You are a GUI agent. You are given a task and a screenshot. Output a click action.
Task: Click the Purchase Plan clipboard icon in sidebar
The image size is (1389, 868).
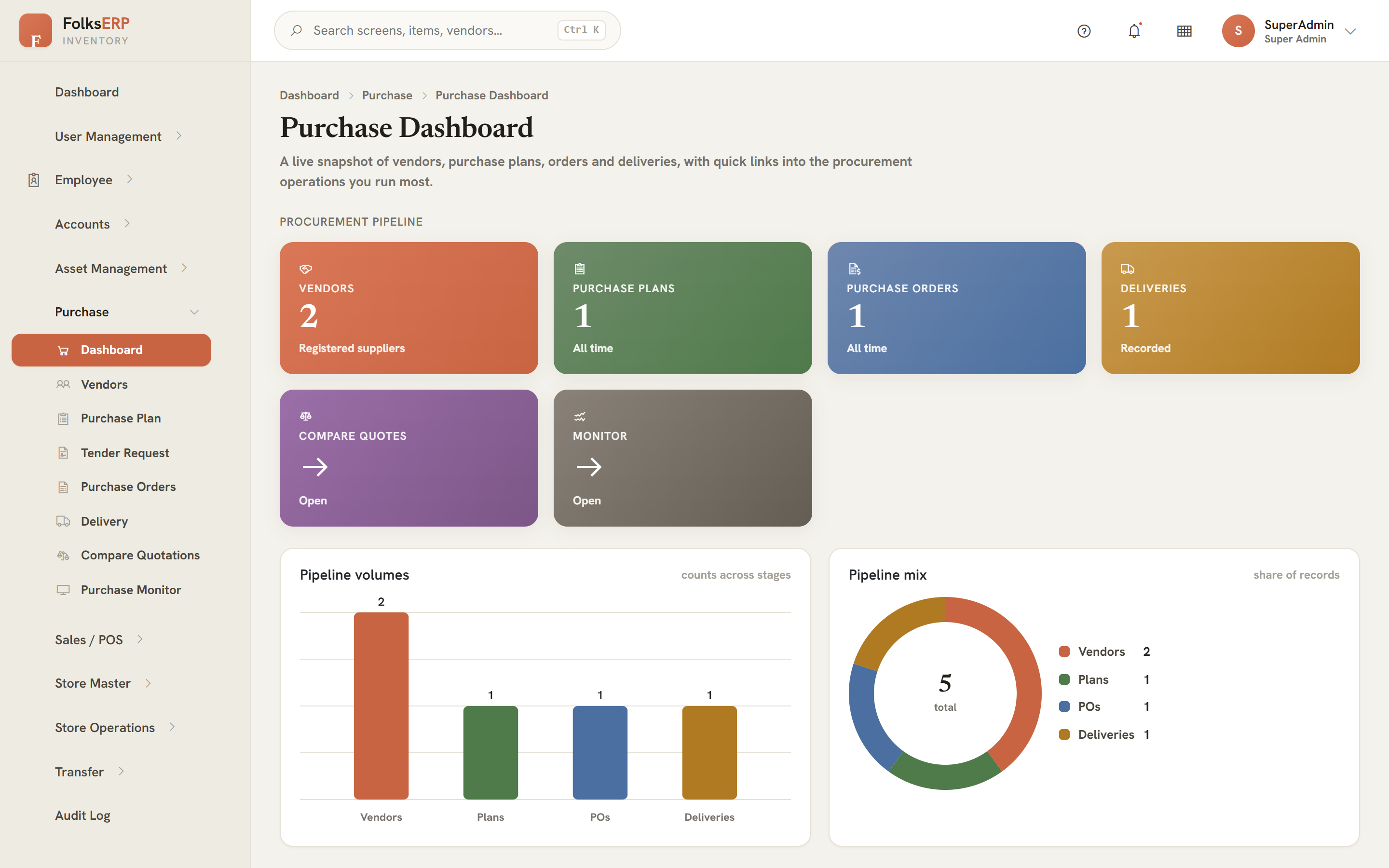coord(63,419)
